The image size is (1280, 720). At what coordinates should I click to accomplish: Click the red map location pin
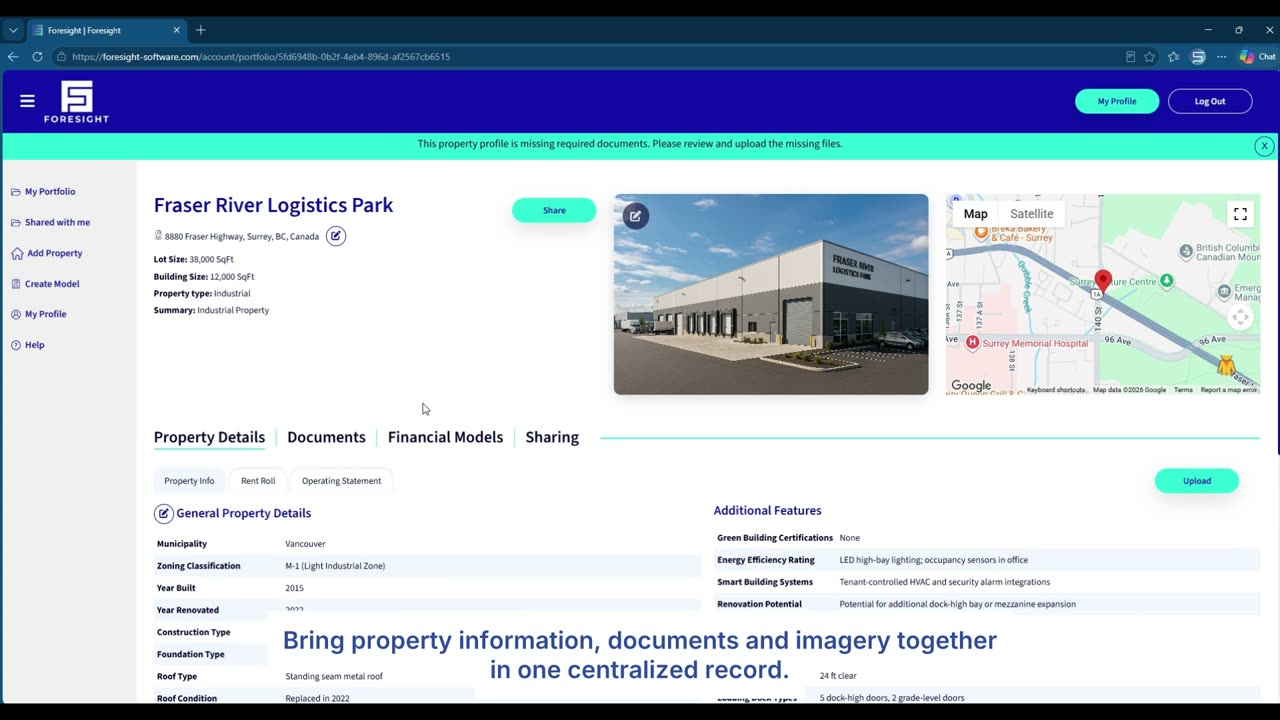coord(1103,281)
